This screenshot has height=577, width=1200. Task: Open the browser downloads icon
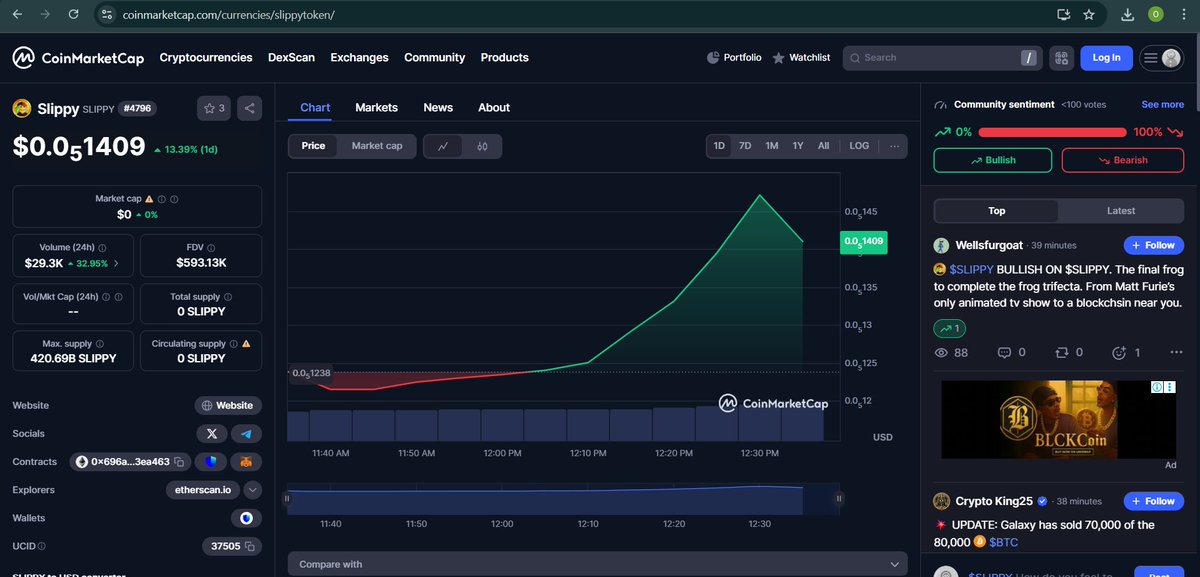click(x=1128, y=15)
